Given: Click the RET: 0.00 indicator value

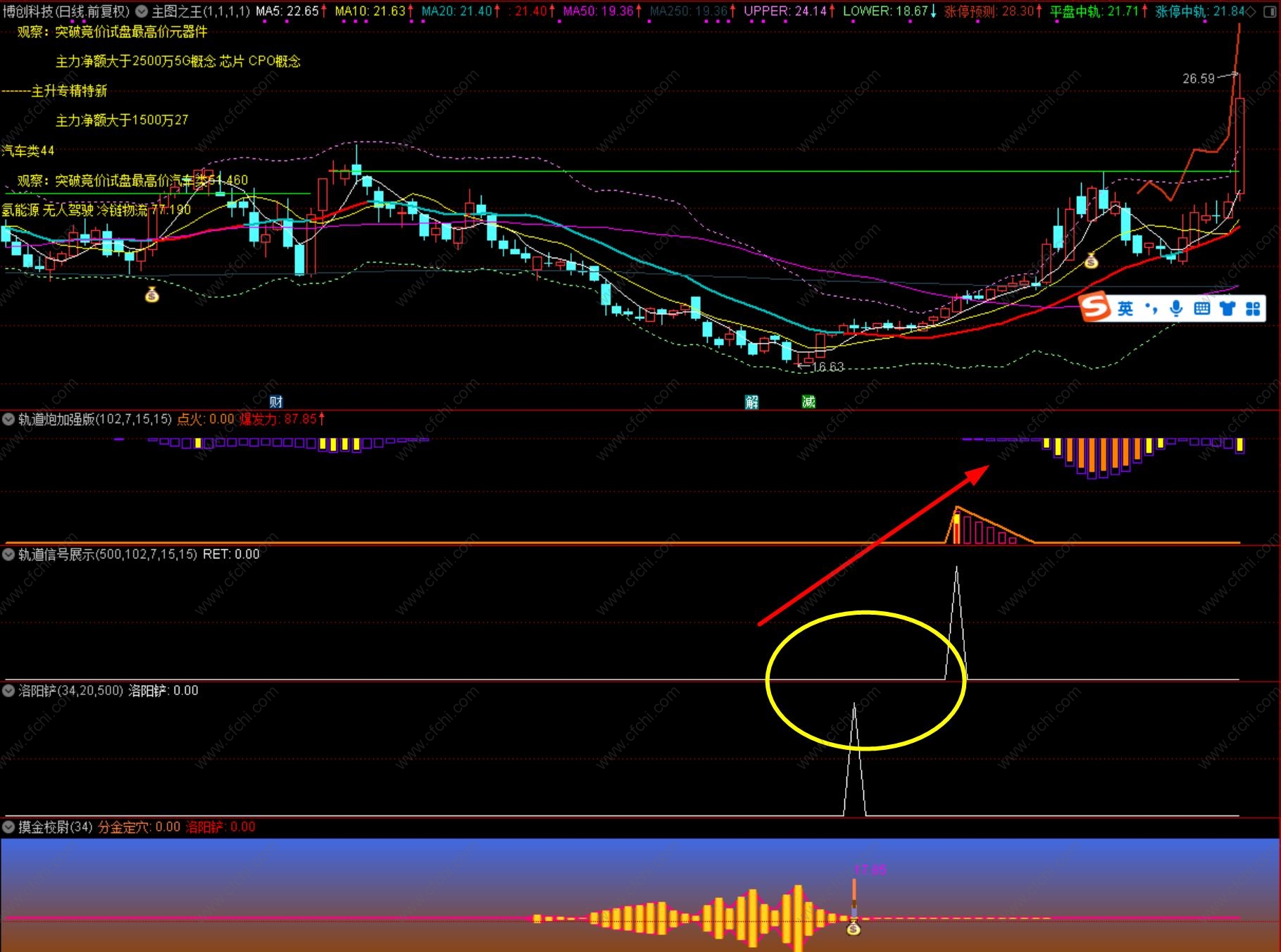Looking at the screenshot, I should point(231,555).
